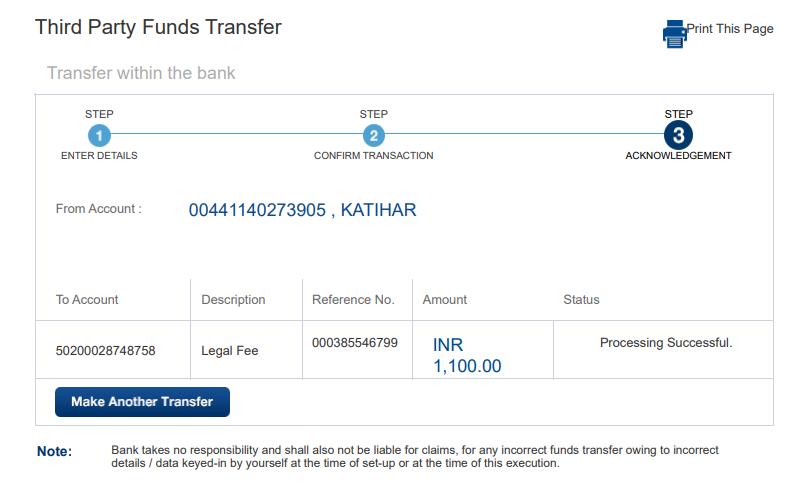
Task: Click the Make Another Transfer button
Action: pos(142,402)
